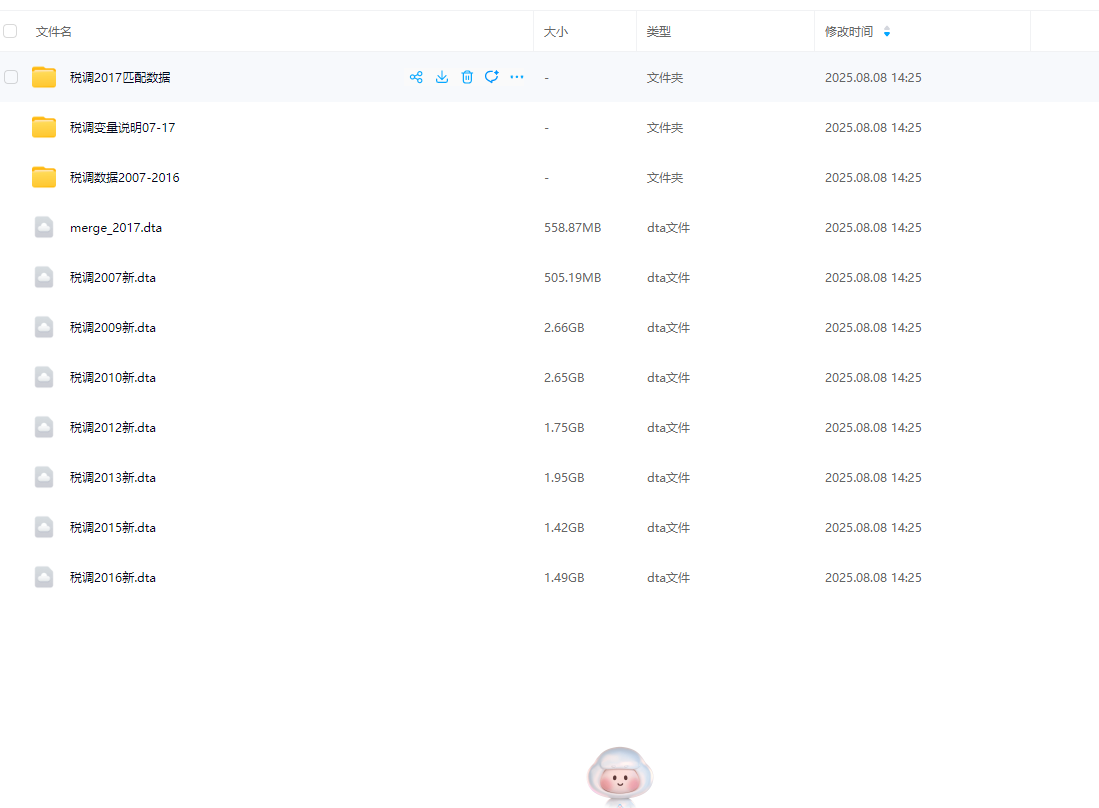Toggle sort order by 修改时间 arrow
Viewport: 1099px width, 808px height.
(887, 32)
